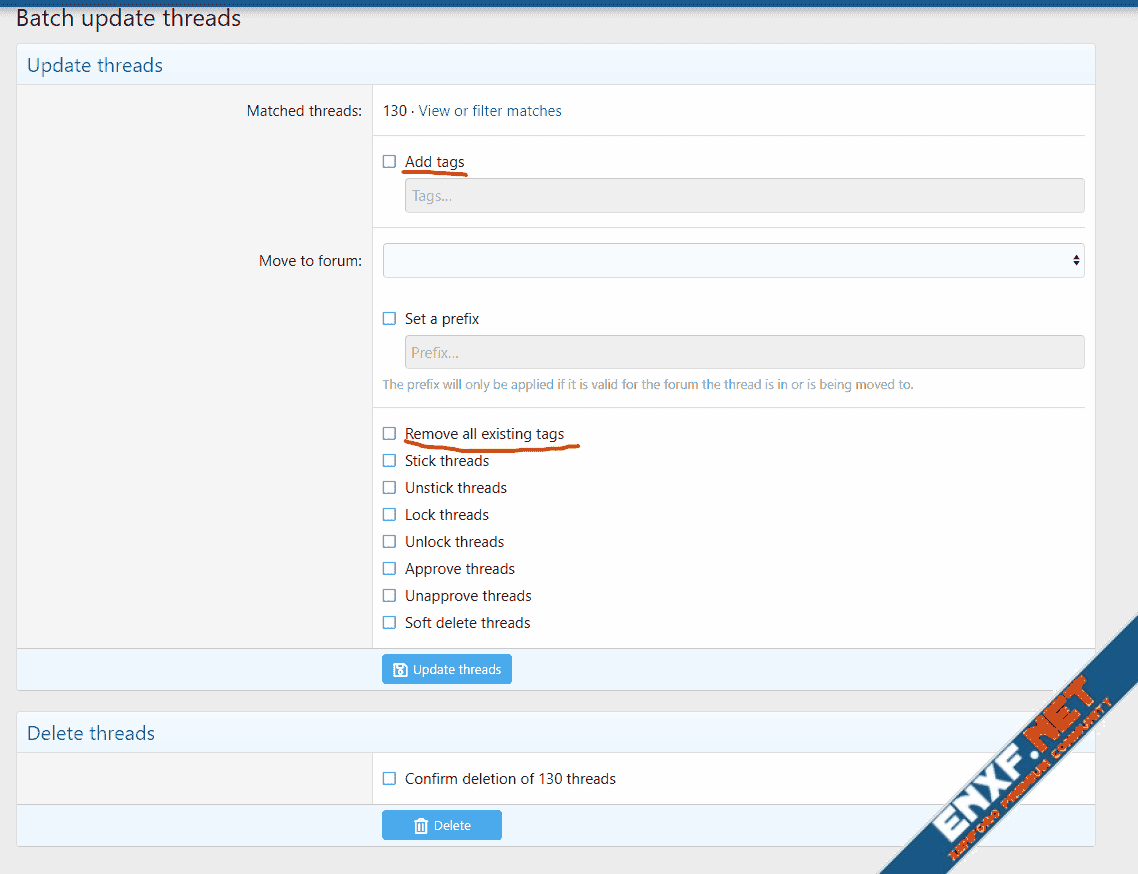Toggle the Unstick threads checkbox
The image size is (1138, 874).
tap(390, 488)
